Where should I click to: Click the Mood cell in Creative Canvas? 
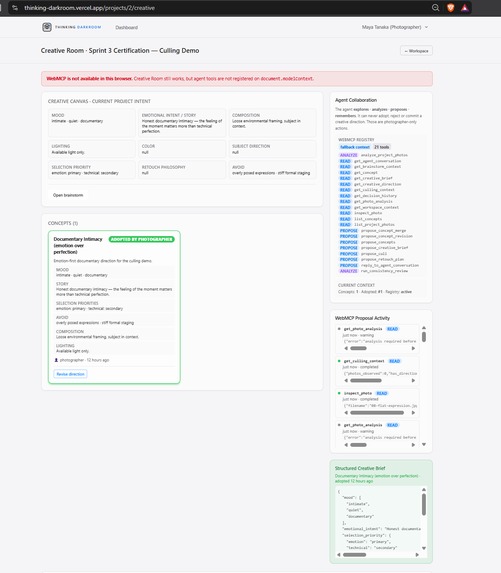(91, 123)
